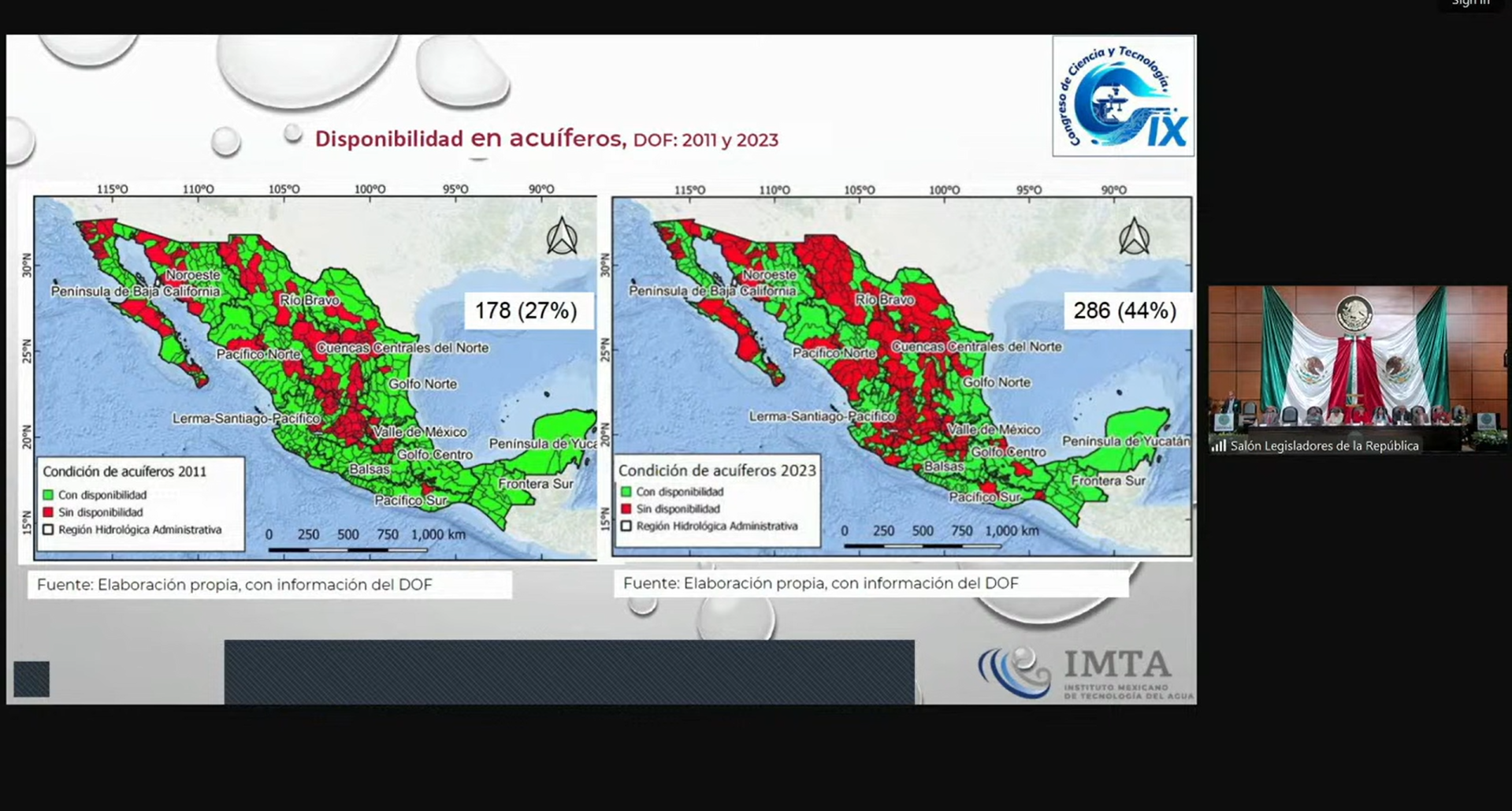
Task: Select the green Con disponibilidad swatch in 2011 legend
Action: [48, 495]
